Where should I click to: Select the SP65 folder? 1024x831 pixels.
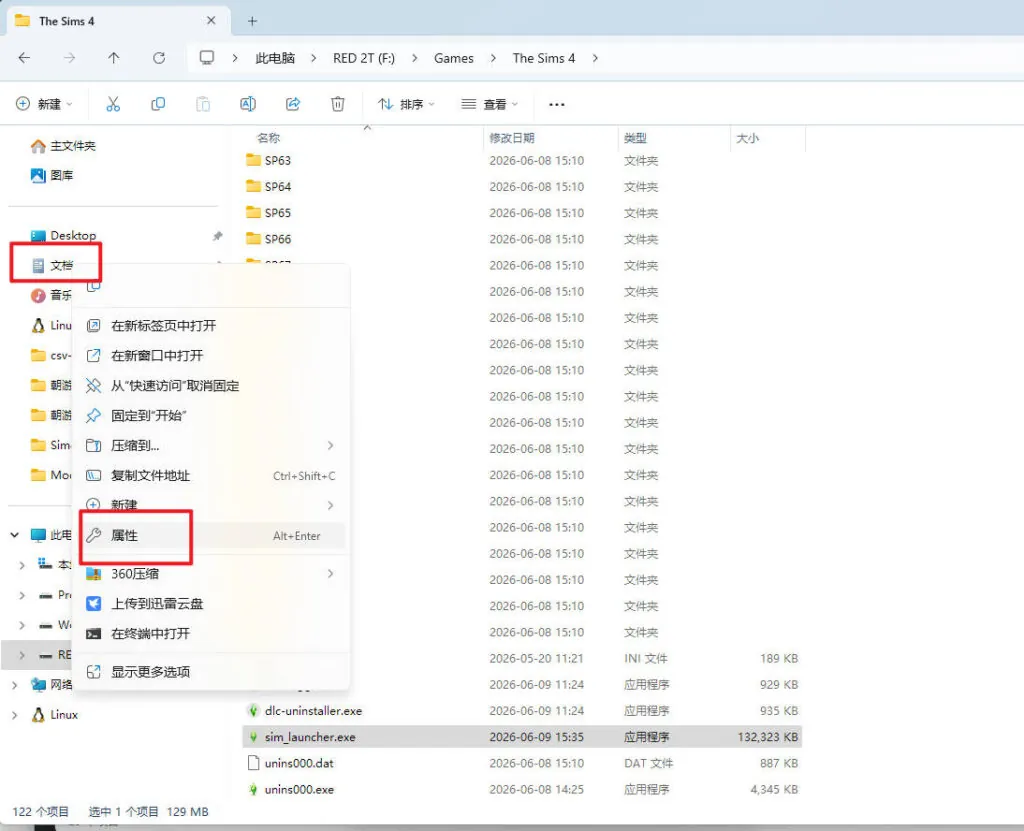tap(268, 212)
